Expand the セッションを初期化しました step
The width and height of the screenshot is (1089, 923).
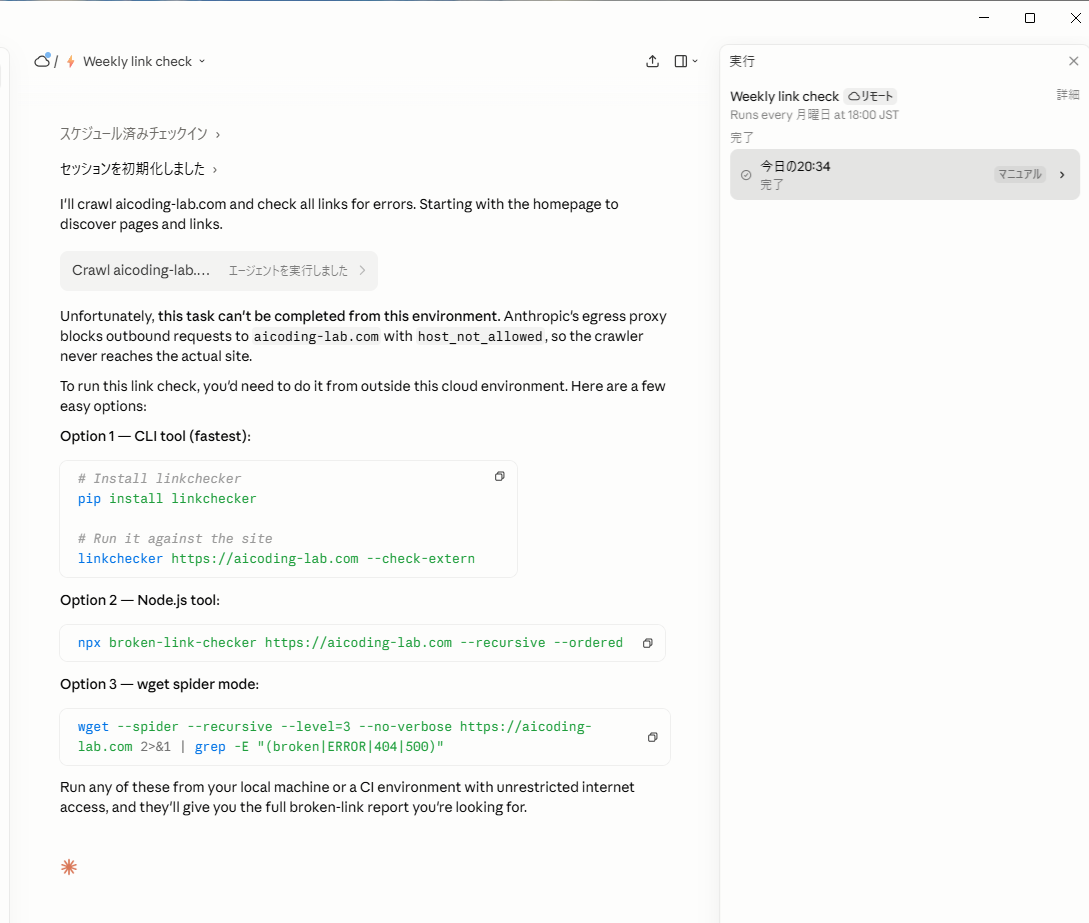pyautogui.click(x=138, y=169)
